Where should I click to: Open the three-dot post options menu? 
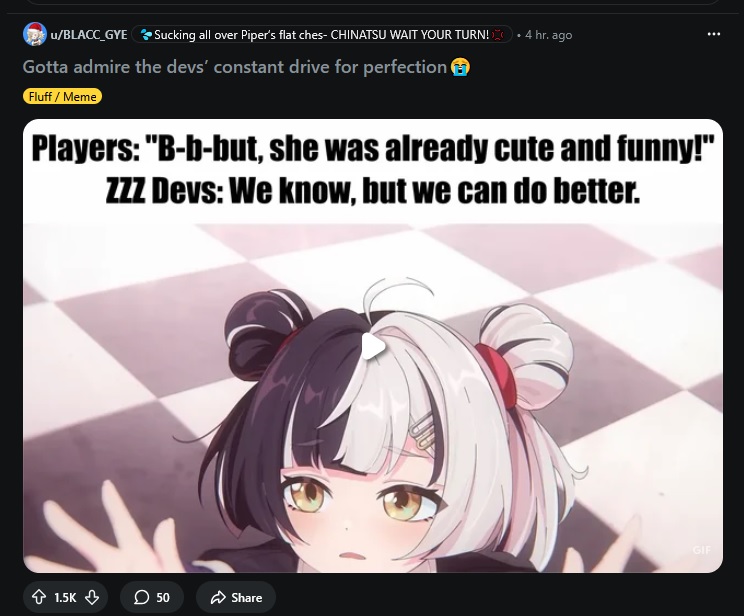click(714, 34)
